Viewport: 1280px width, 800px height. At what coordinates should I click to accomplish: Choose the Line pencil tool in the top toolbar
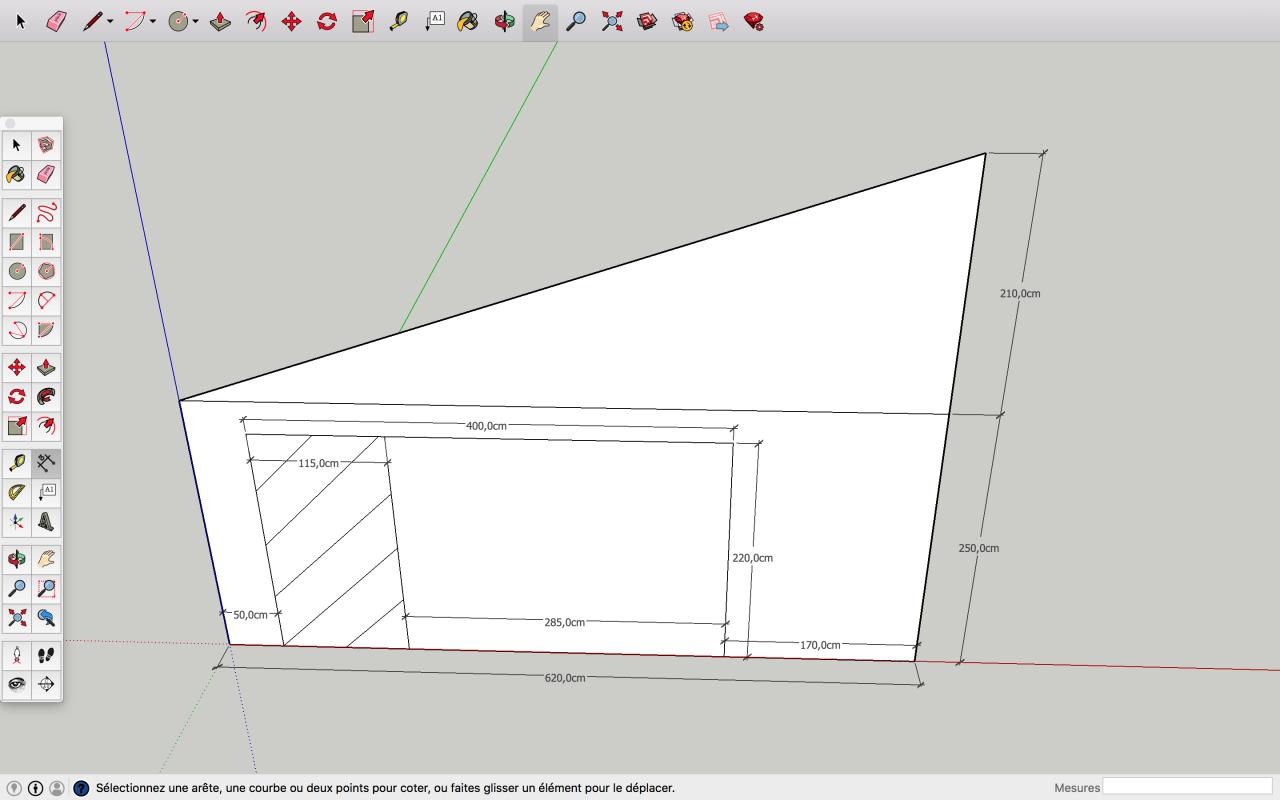pyautogui.click(x=92, y=21)
